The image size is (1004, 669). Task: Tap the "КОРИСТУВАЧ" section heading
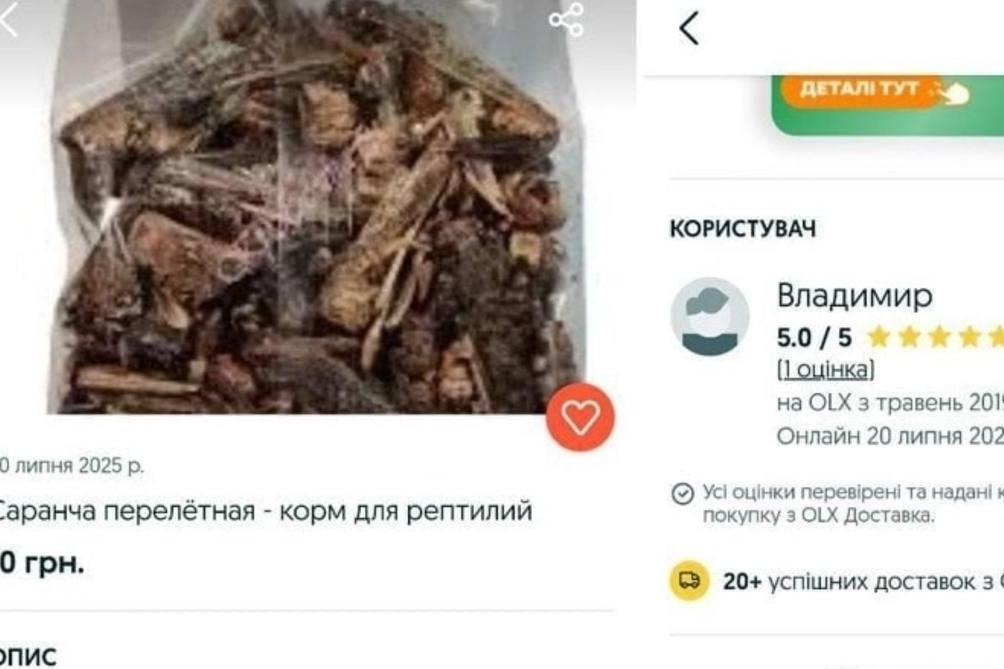(743, 229)
